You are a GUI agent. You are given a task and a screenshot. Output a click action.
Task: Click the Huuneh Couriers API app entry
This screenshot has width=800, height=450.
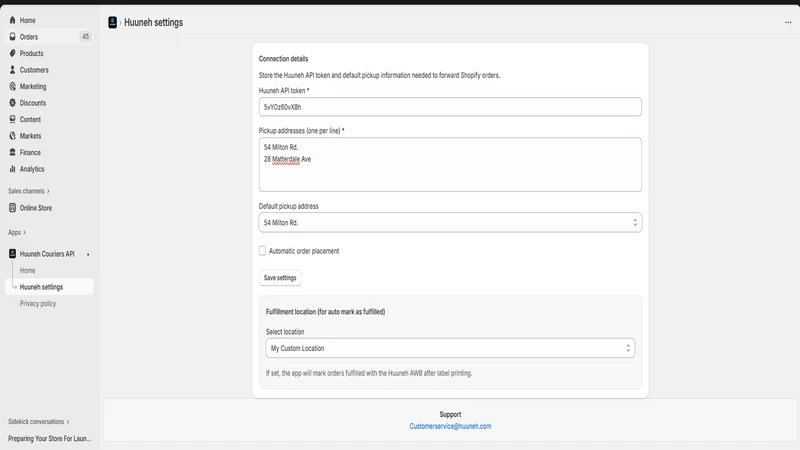(49, 254)
